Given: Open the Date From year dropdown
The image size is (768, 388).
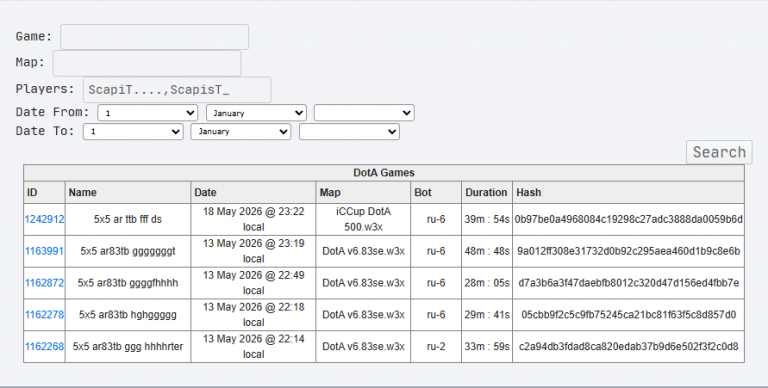Looking at the screenshot, I should click(x=364, y=113).
